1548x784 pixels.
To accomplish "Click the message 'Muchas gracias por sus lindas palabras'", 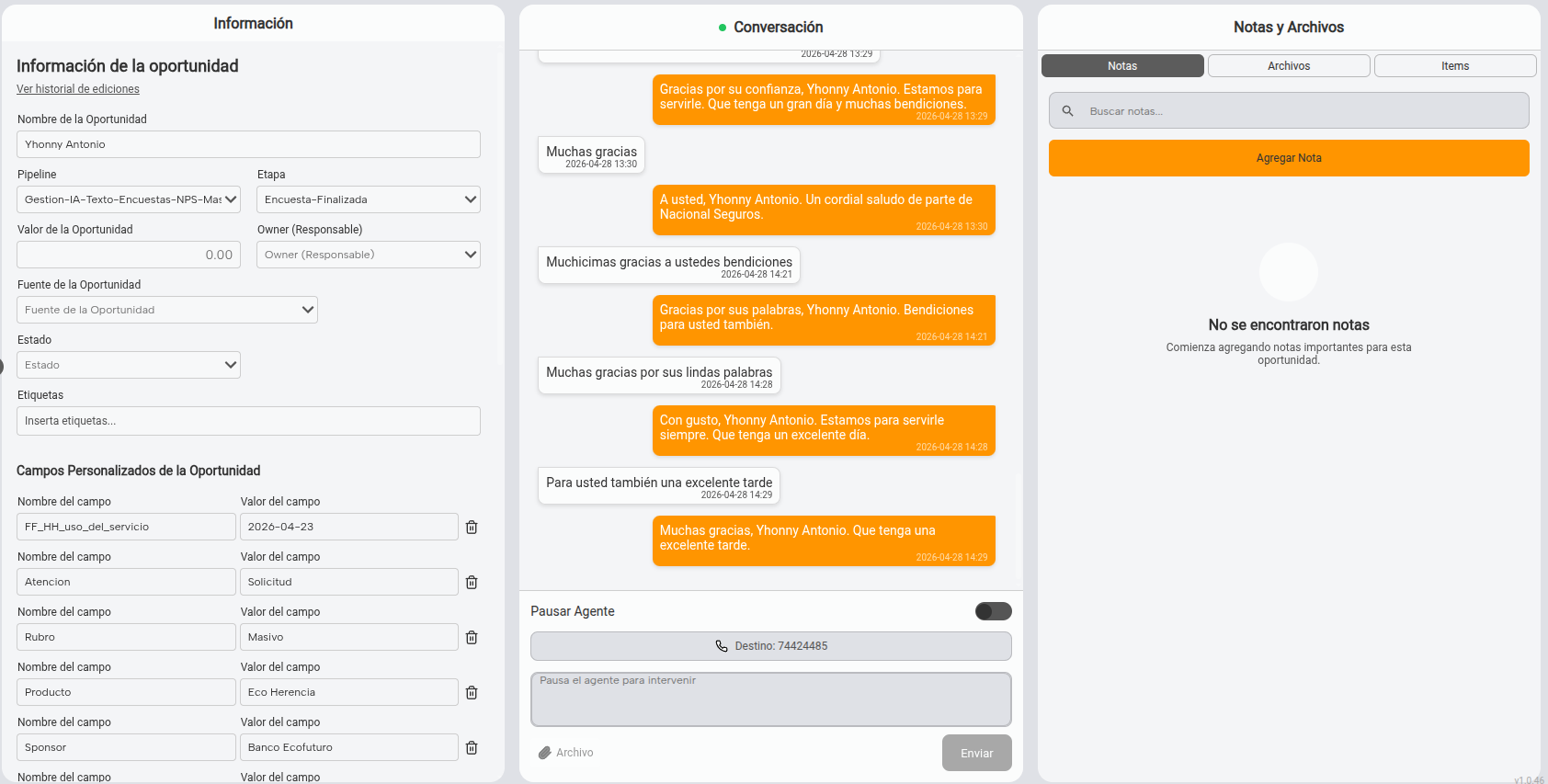I will tap(659, 375).
